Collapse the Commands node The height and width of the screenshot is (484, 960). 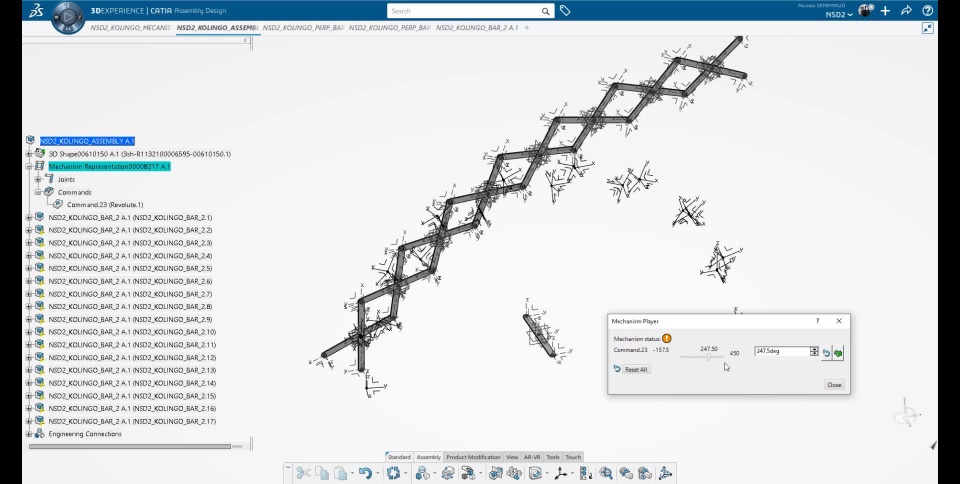[38, 192]
